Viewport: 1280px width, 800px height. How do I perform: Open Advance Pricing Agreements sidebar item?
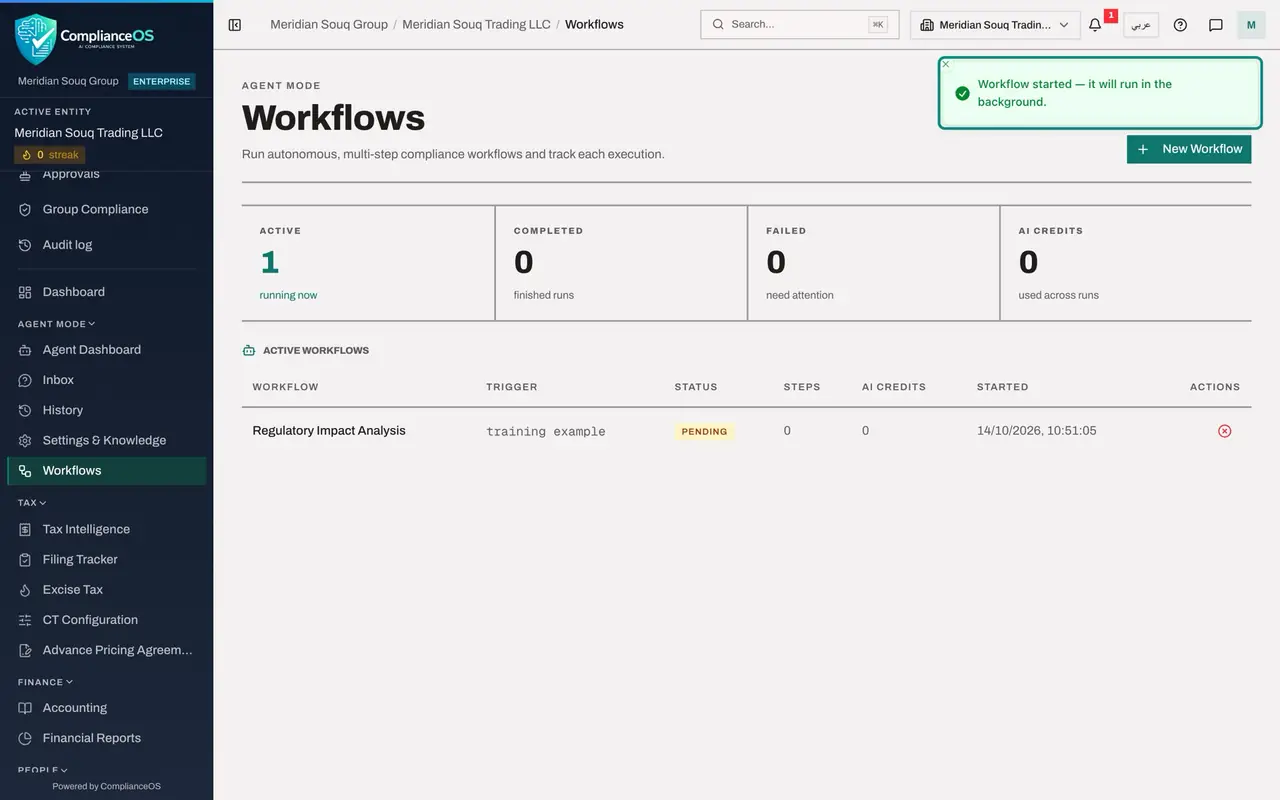[x=107, y=650]
